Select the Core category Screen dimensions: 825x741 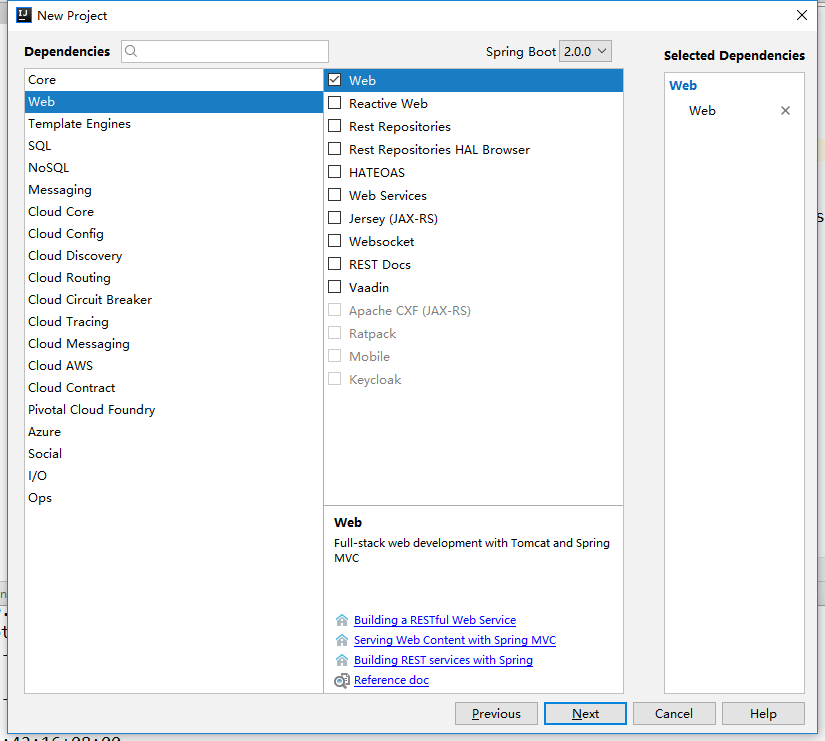(174, 80)
